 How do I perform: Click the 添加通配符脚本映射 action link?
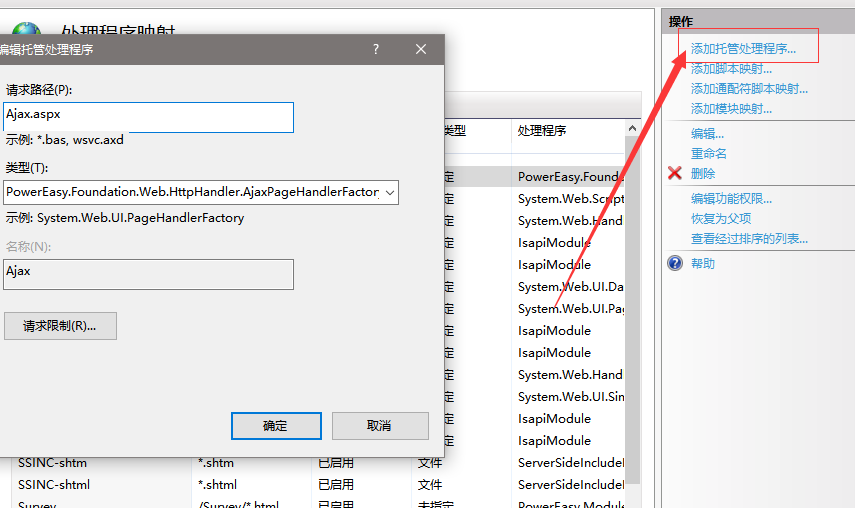pos(749,89)
